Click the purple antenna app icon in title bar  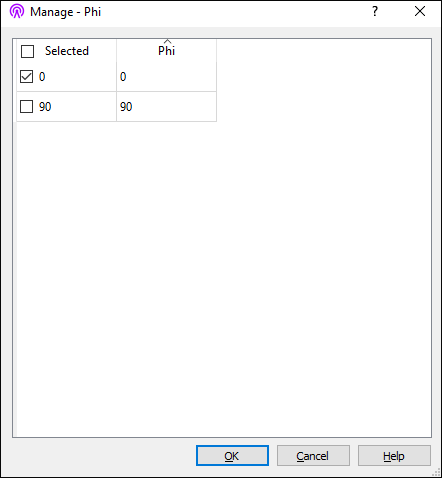tap(17, 11)
